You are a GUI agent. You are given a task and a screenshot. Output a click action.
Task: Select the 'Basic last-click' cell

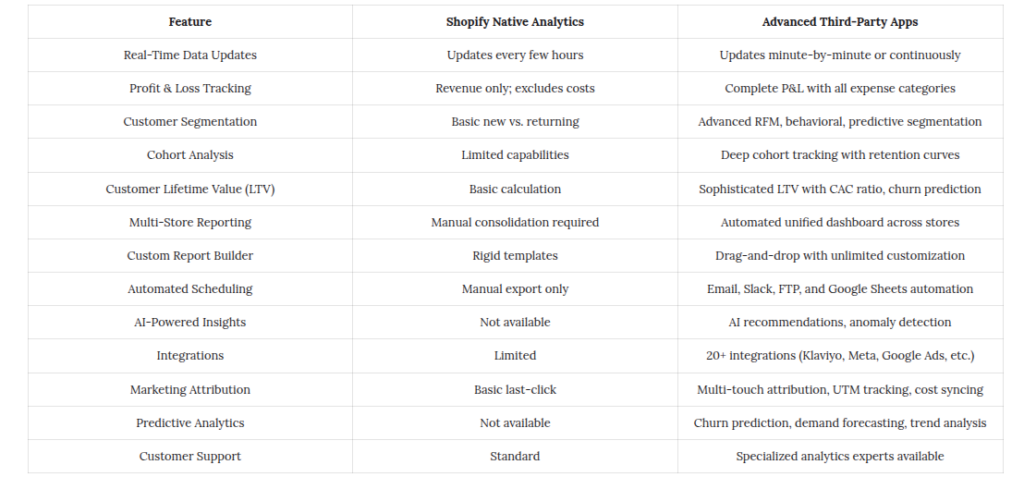click(515, 389)
